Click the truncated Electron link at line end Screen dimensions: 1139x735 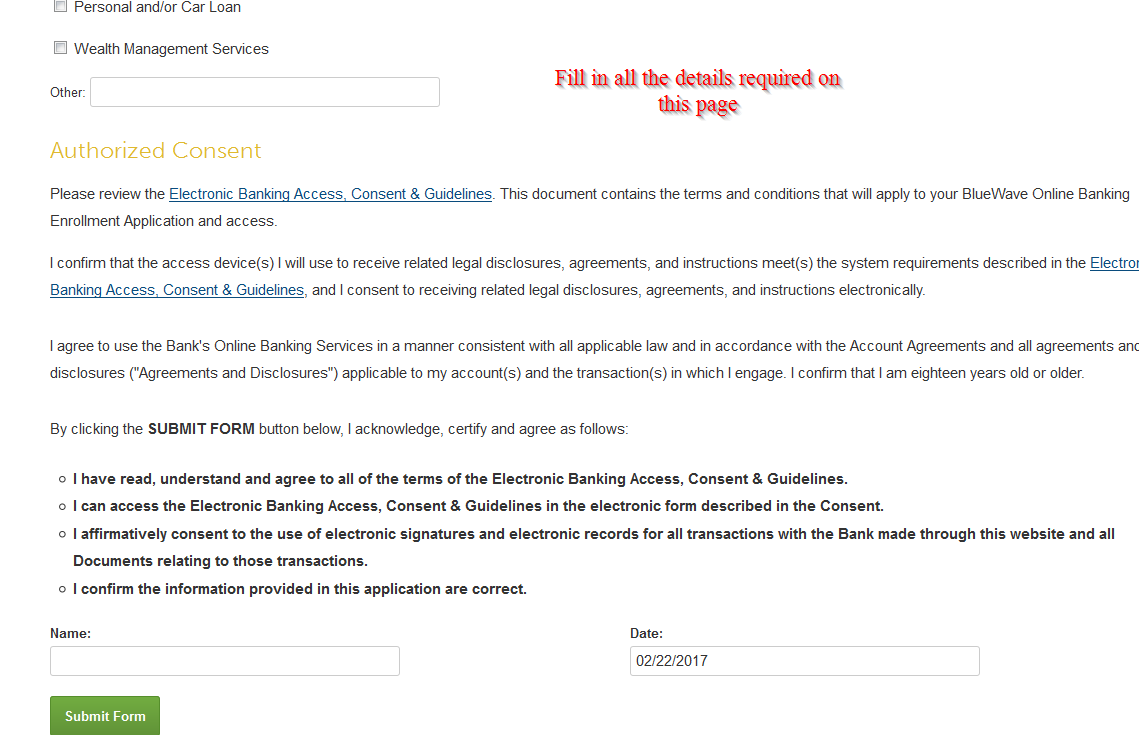(1114, 263)
